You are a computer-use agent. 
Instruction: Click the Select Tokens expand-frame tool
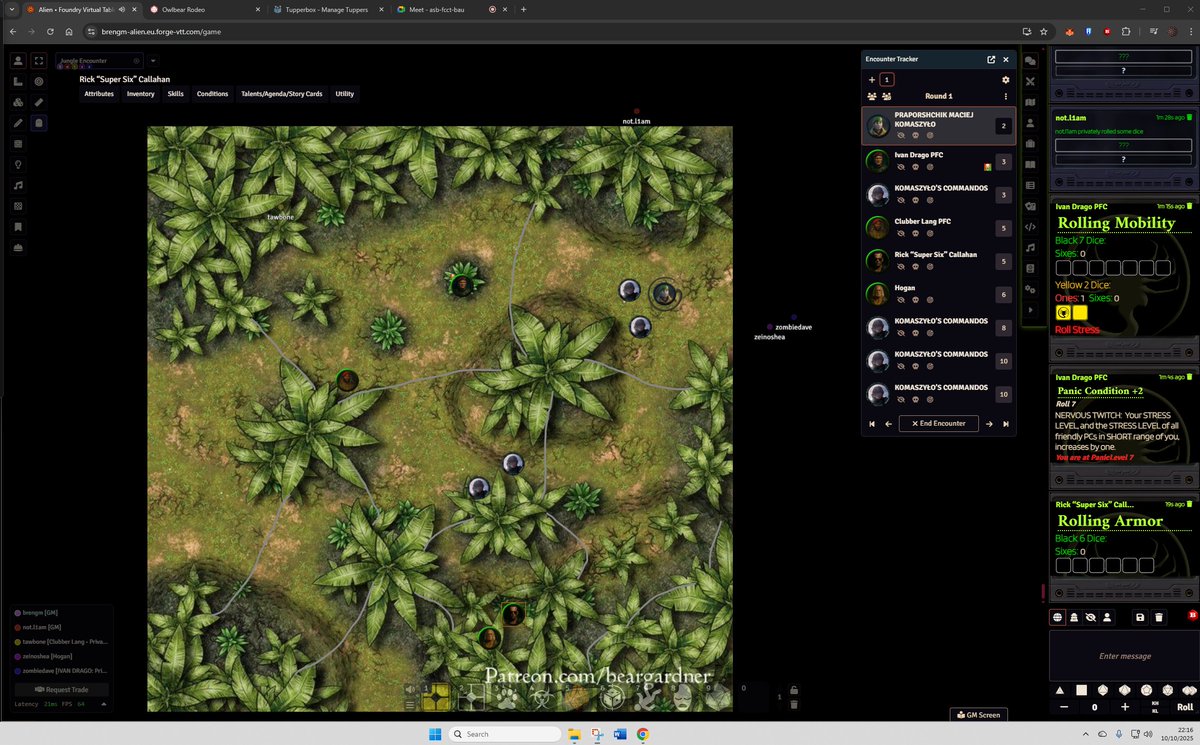pyautogui.click(x=39, y=60)
